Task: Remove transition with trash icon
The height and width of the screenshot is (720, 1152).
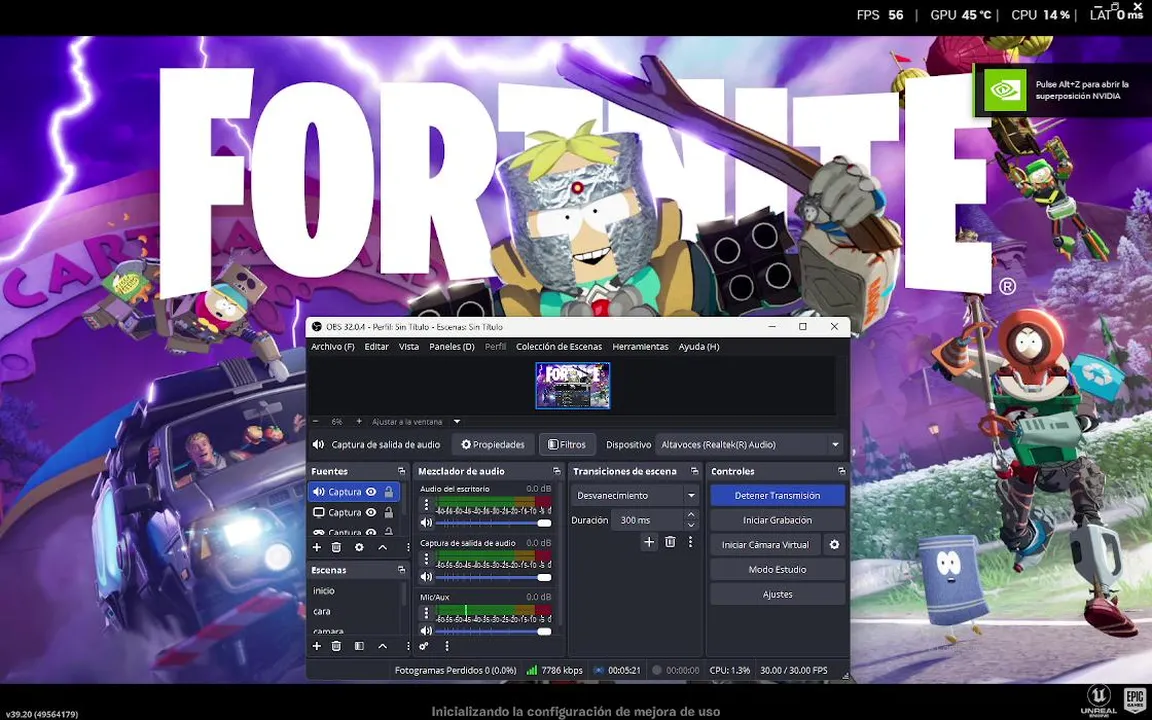Action: click(670, 542)
